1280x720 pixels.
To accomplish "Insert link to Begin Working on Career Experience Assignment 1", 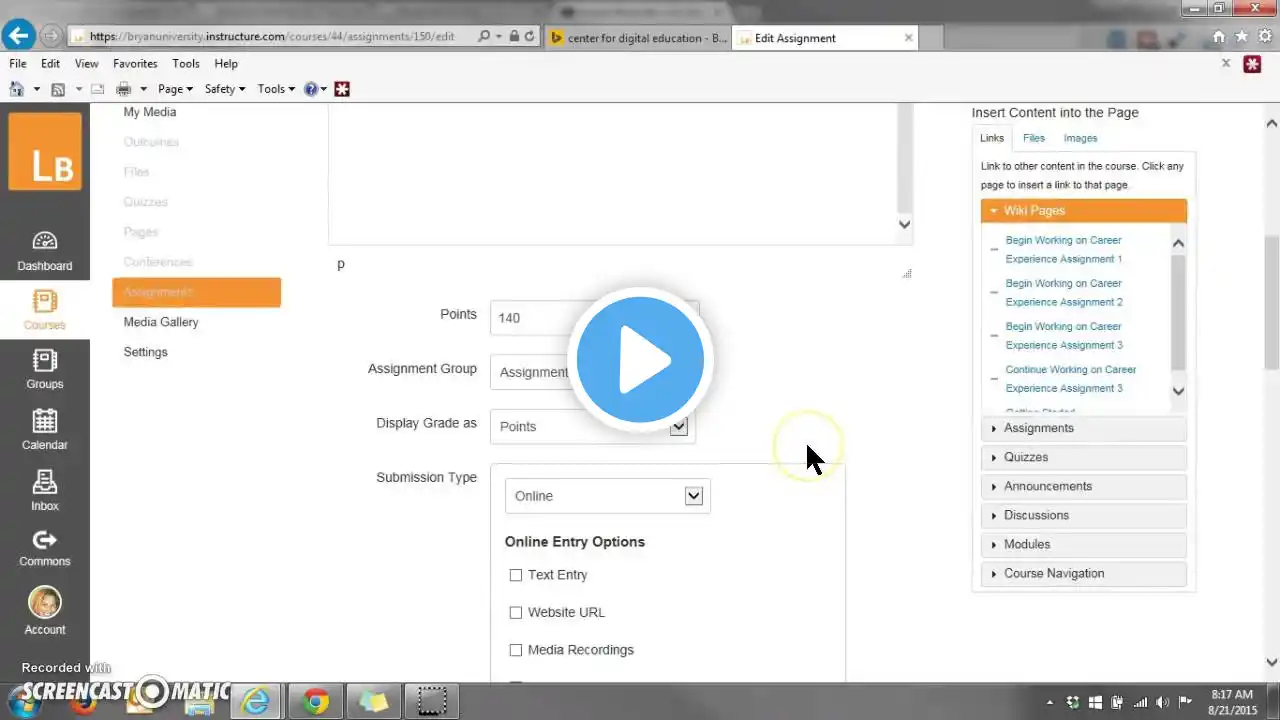I will 1064,249.
